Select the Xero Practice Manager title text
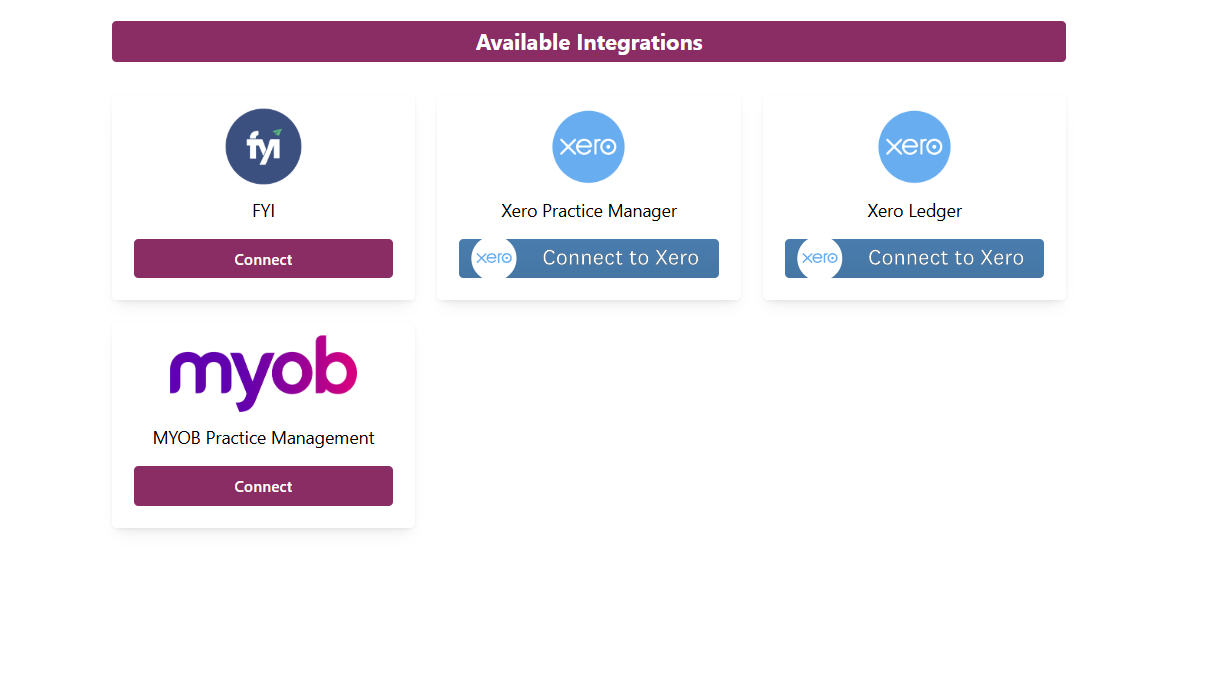 pos(588,211)
